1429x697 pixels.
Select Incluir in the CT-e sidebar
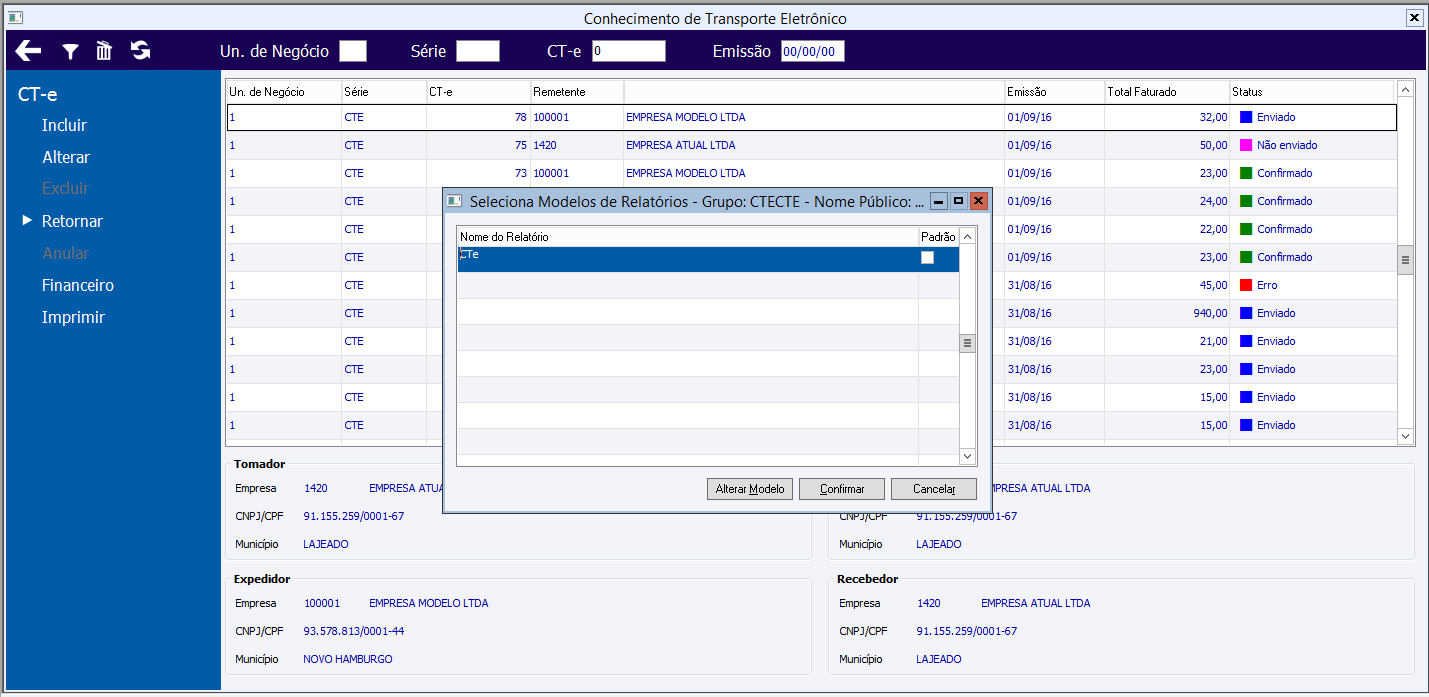tap(64, 125)
